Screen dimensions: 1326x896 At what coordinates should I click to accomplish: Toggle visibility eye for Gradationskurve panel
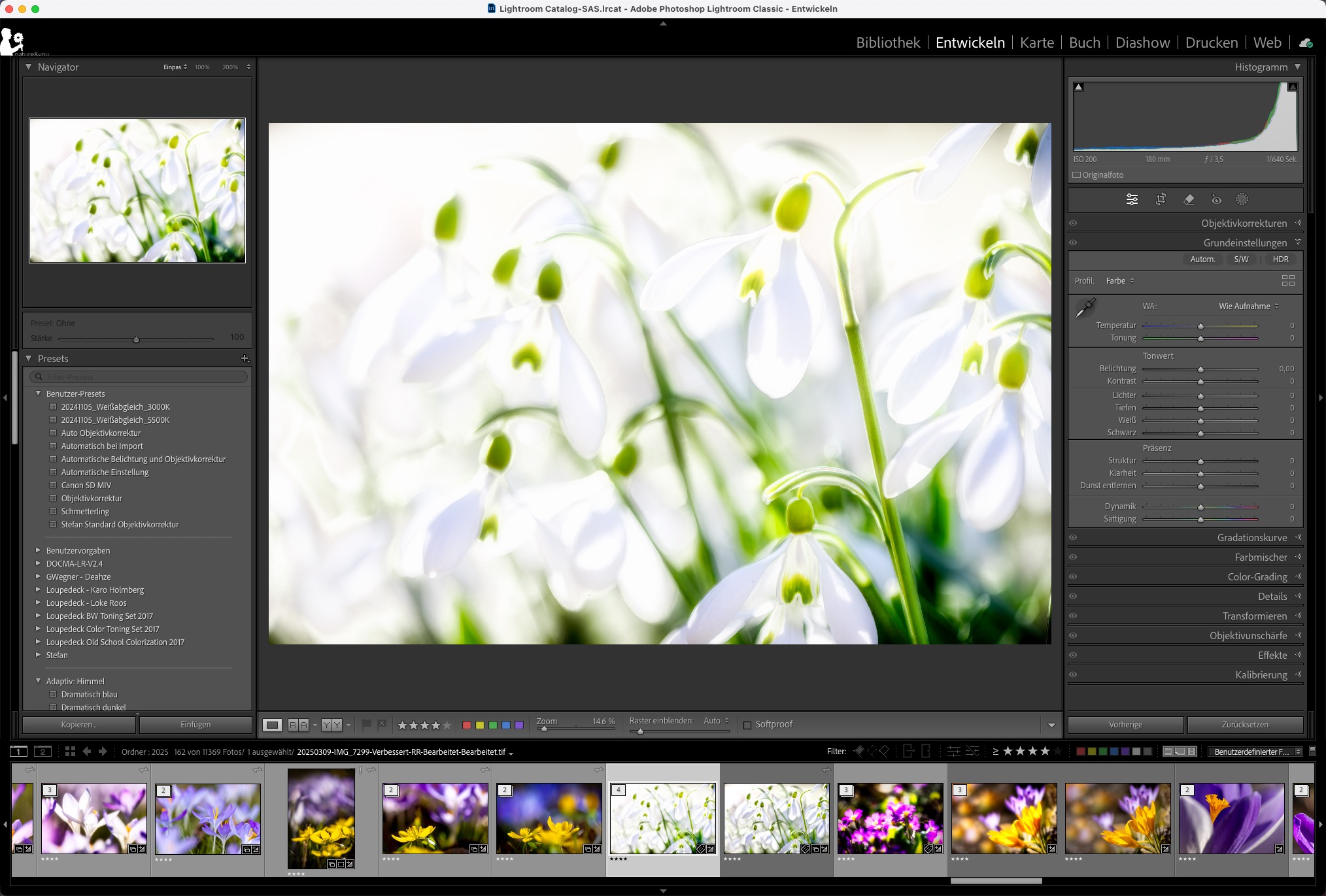pyautogui.click(x=1073, y=538)
